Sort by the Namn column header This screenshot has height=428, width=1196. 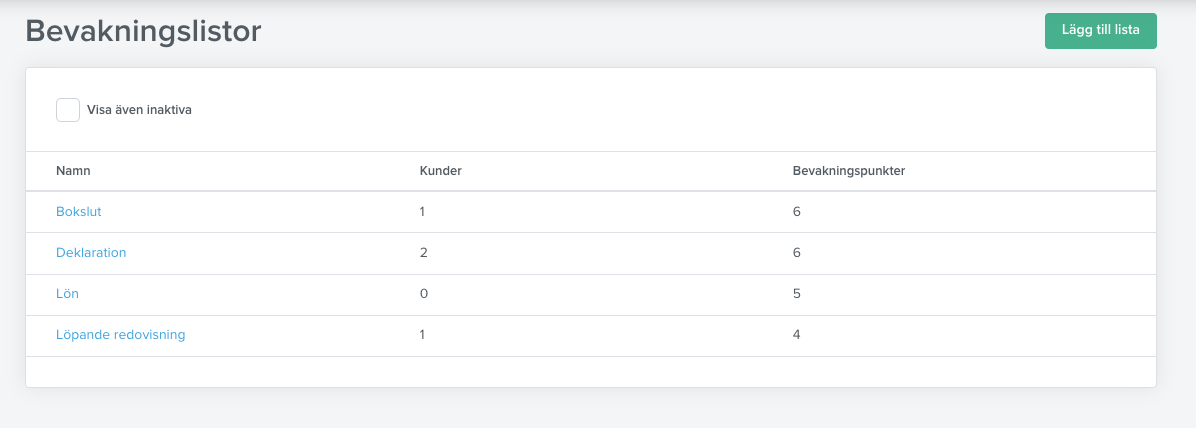click(x=73, y=171)
